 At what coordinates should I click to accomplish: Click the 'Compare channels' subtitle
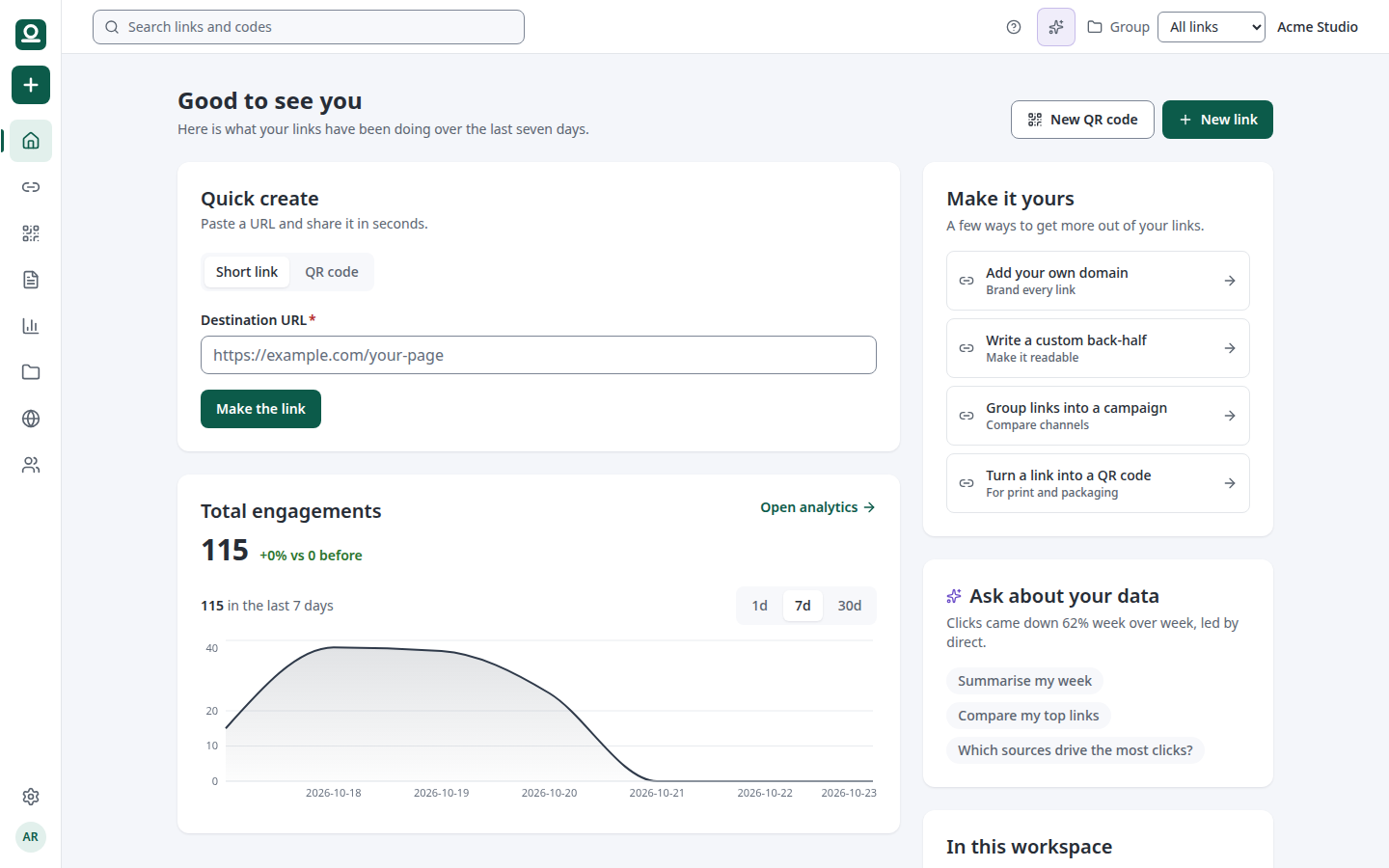[1037, 425]
